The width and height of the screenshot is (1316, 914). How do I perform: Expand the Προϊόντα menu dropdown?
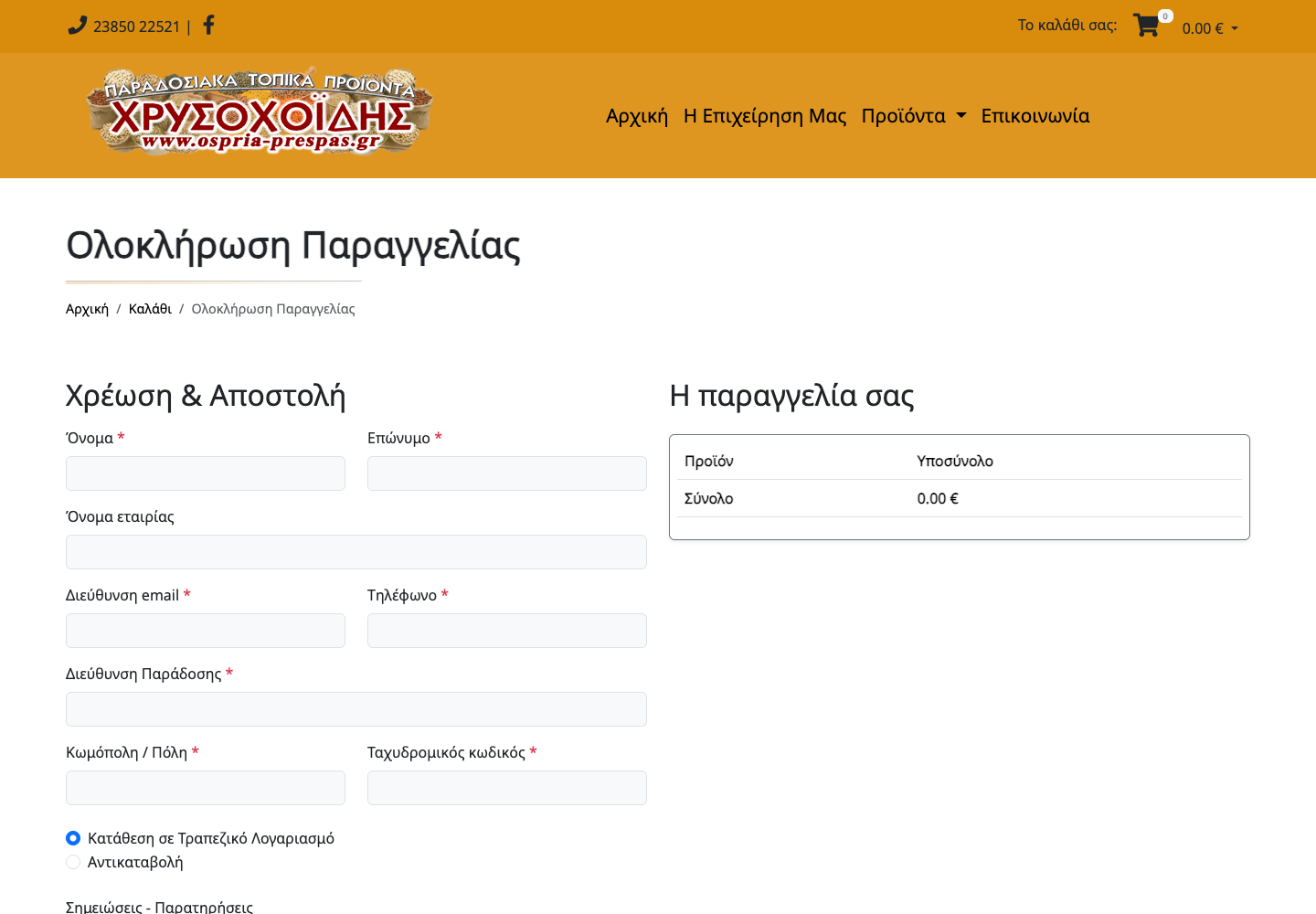point(914,116)
